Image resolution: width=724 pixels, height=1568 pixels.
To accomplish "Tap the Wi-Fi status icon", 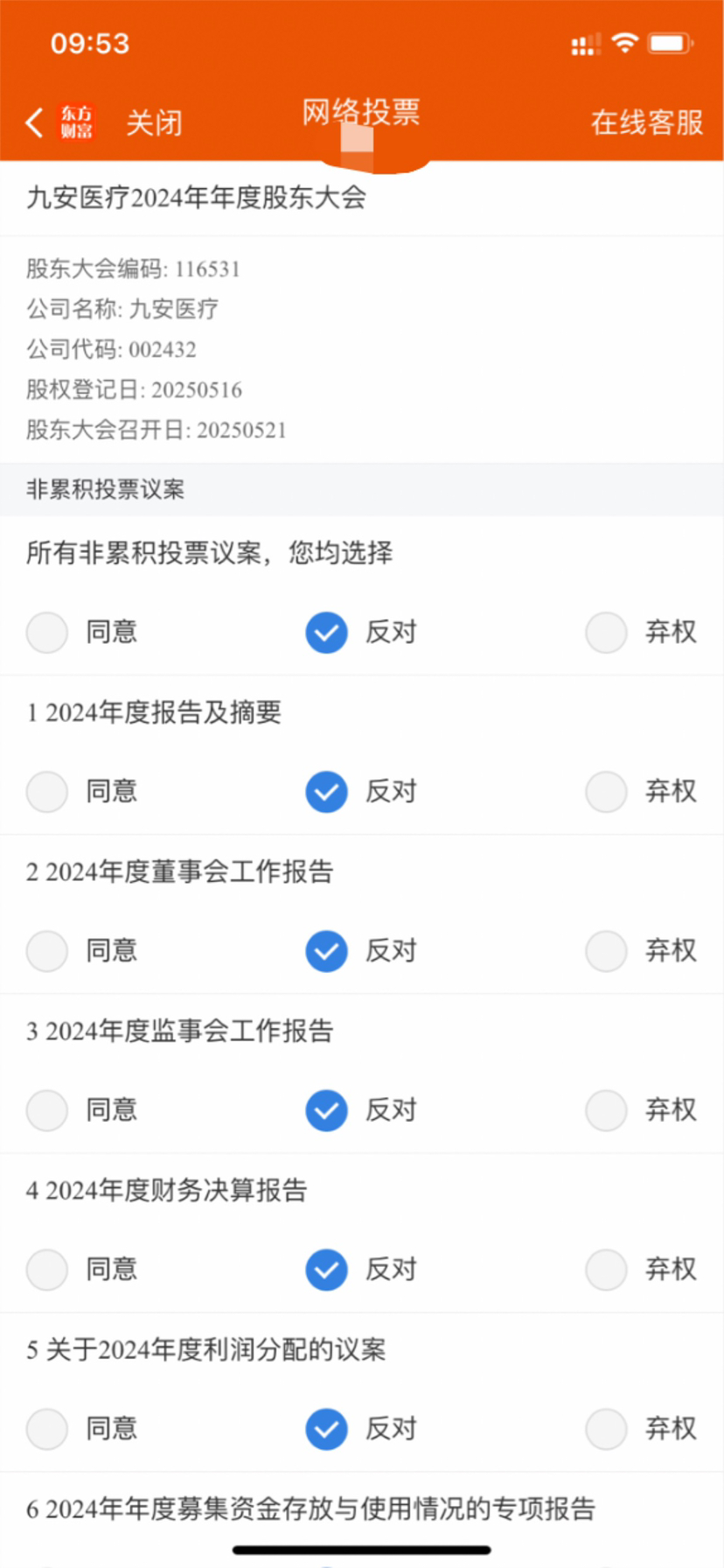I will pos(624,42).
